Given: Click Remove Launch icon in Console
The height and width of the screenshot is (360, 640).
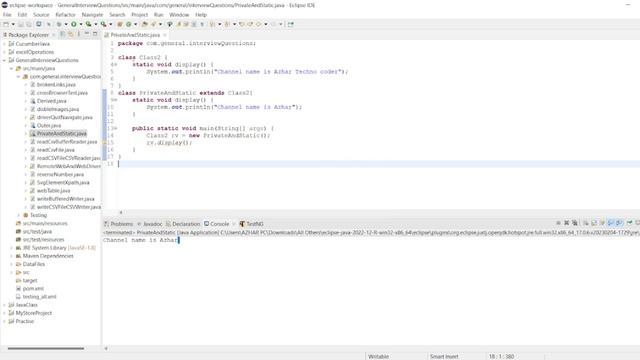Looking at the screenshot, I should click(x=567, y=223).
